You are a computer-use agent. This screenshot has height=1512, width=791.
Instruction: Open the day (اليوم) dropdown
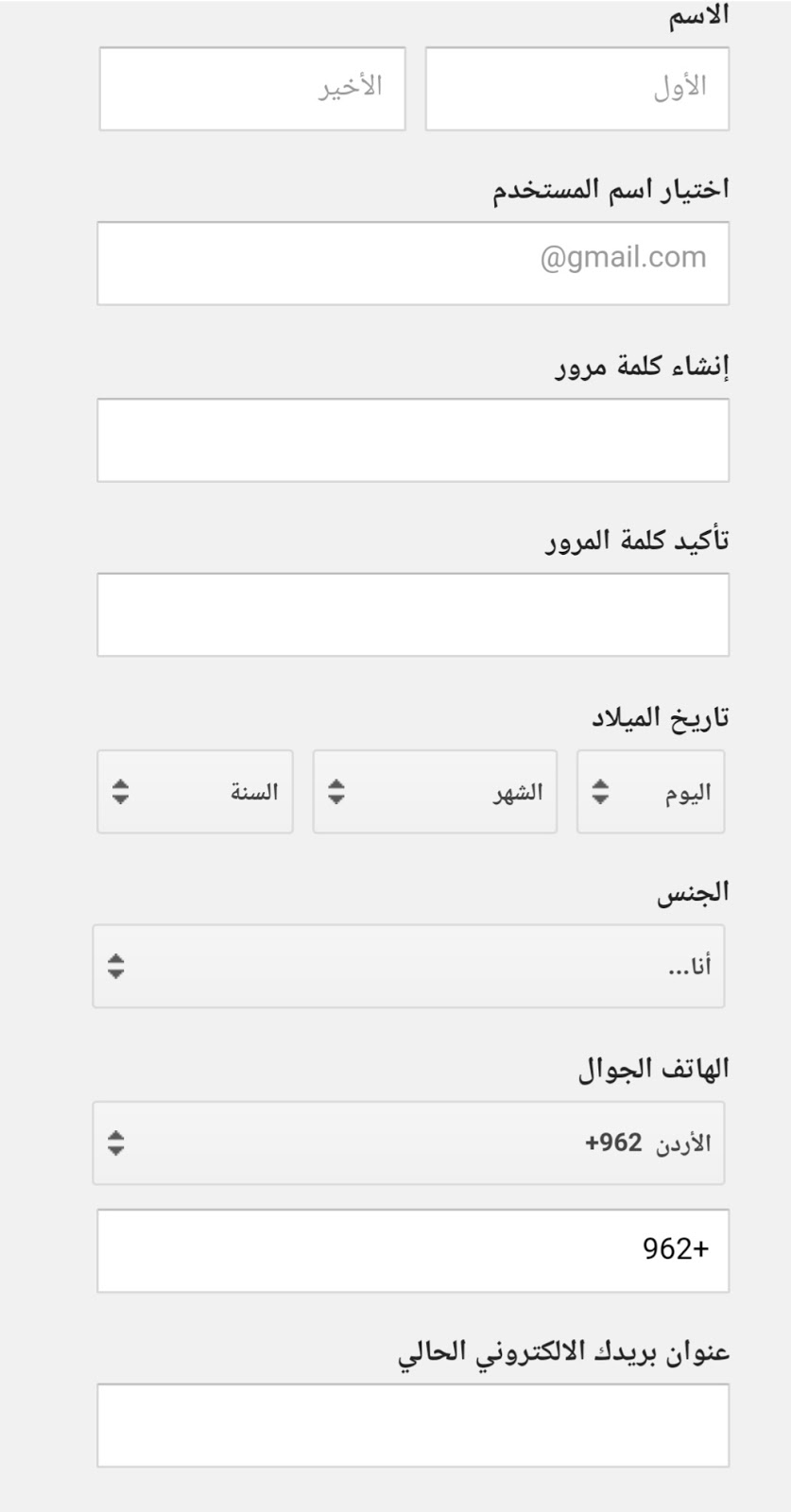coord(651,792)
